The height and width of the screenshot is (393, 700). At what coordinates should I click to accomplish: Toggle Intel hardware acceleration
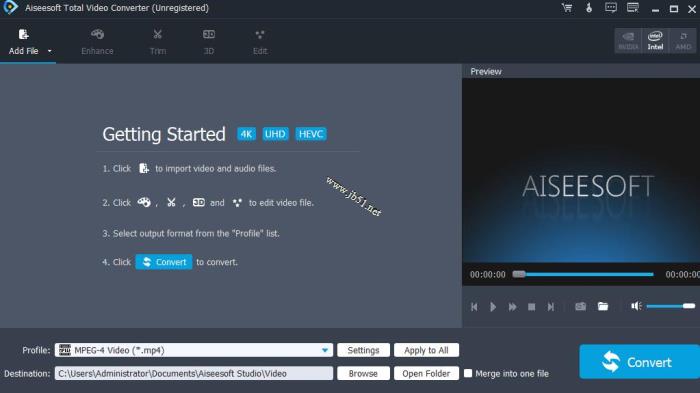[655, 41]
